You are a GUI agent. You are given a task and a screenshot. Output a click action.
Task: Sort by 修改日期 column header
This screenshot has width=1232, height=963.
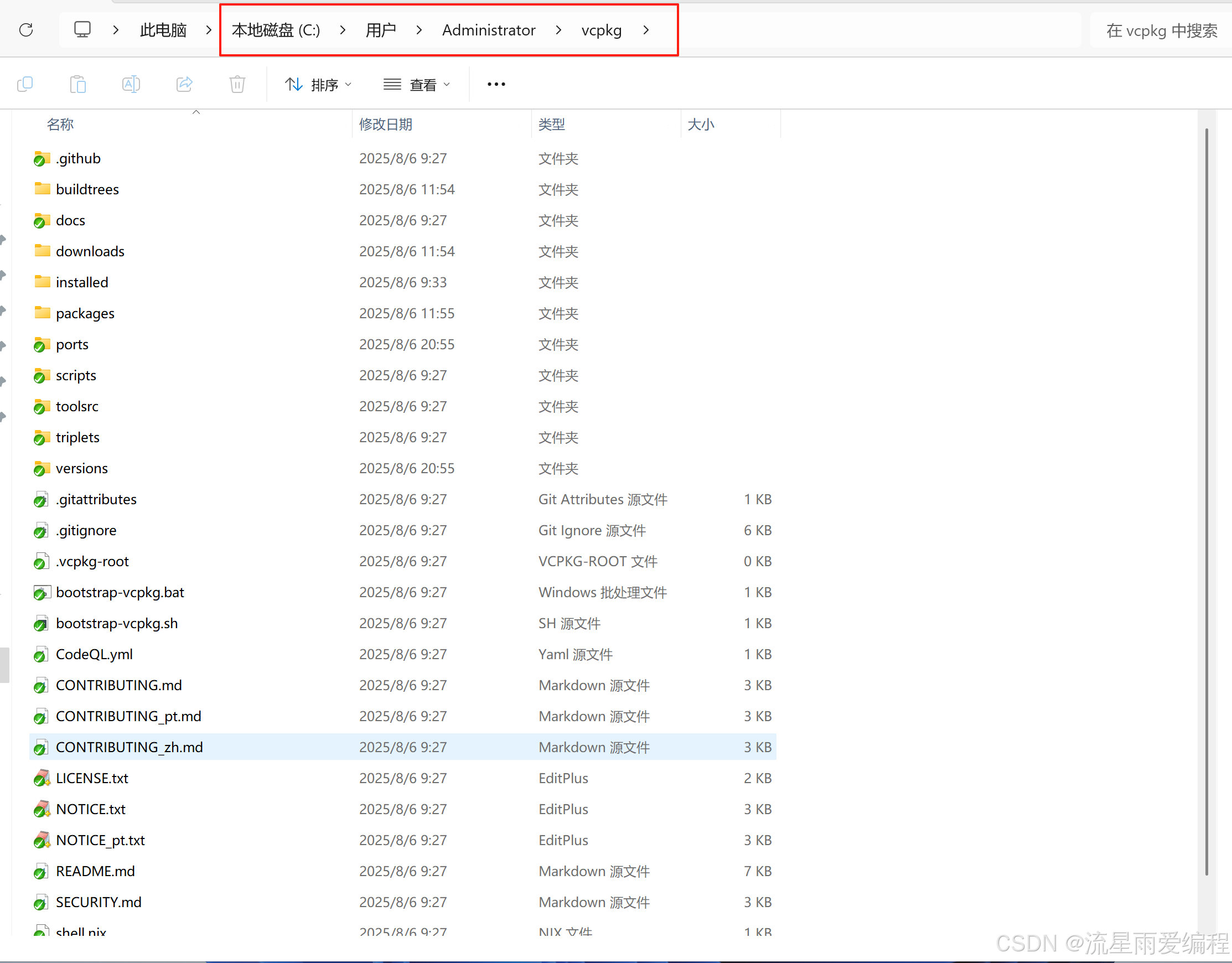tap(385, 124)
